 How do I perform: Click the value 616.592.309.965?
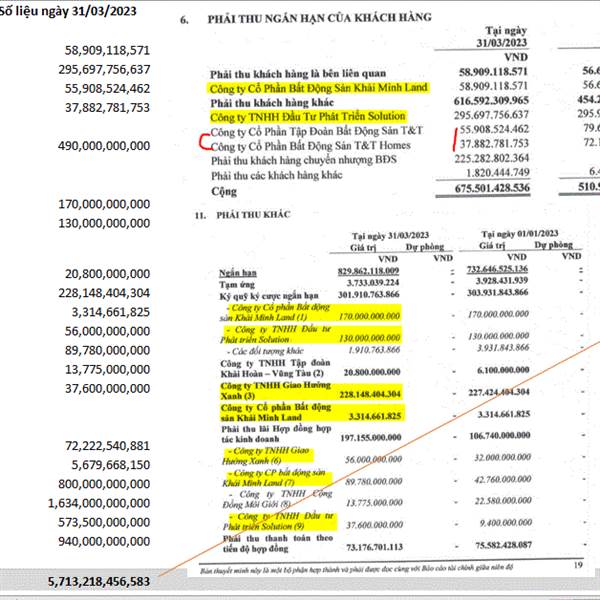coord(491,101)
